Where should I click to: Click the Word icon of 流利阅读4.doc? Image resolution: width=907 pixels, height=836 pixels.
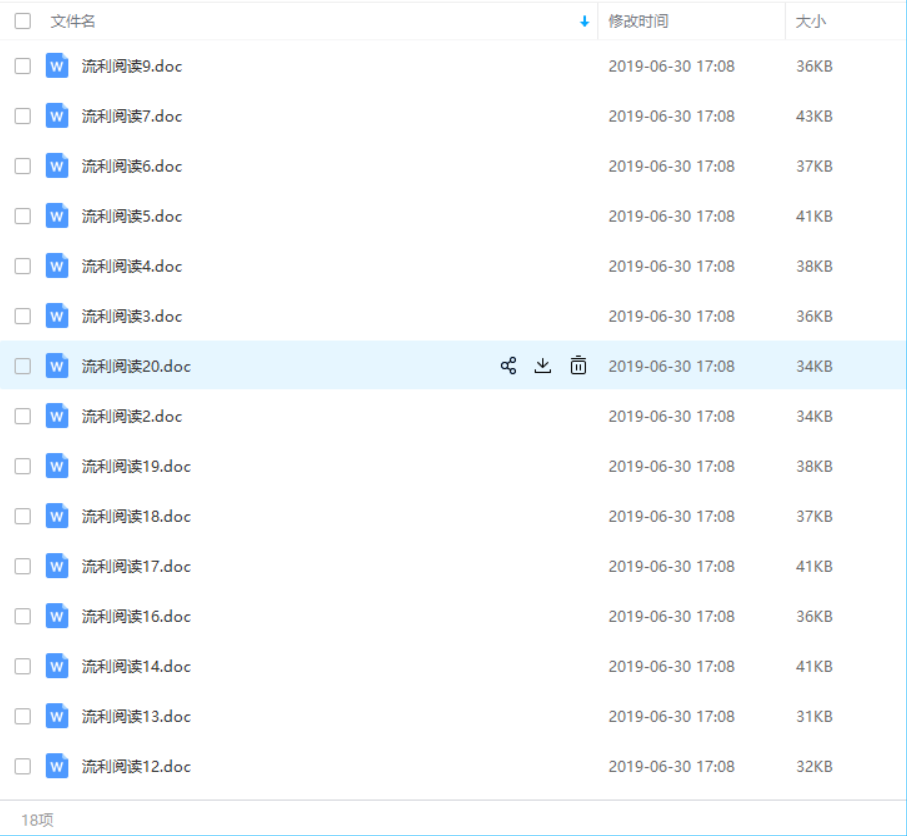point(57,266)
